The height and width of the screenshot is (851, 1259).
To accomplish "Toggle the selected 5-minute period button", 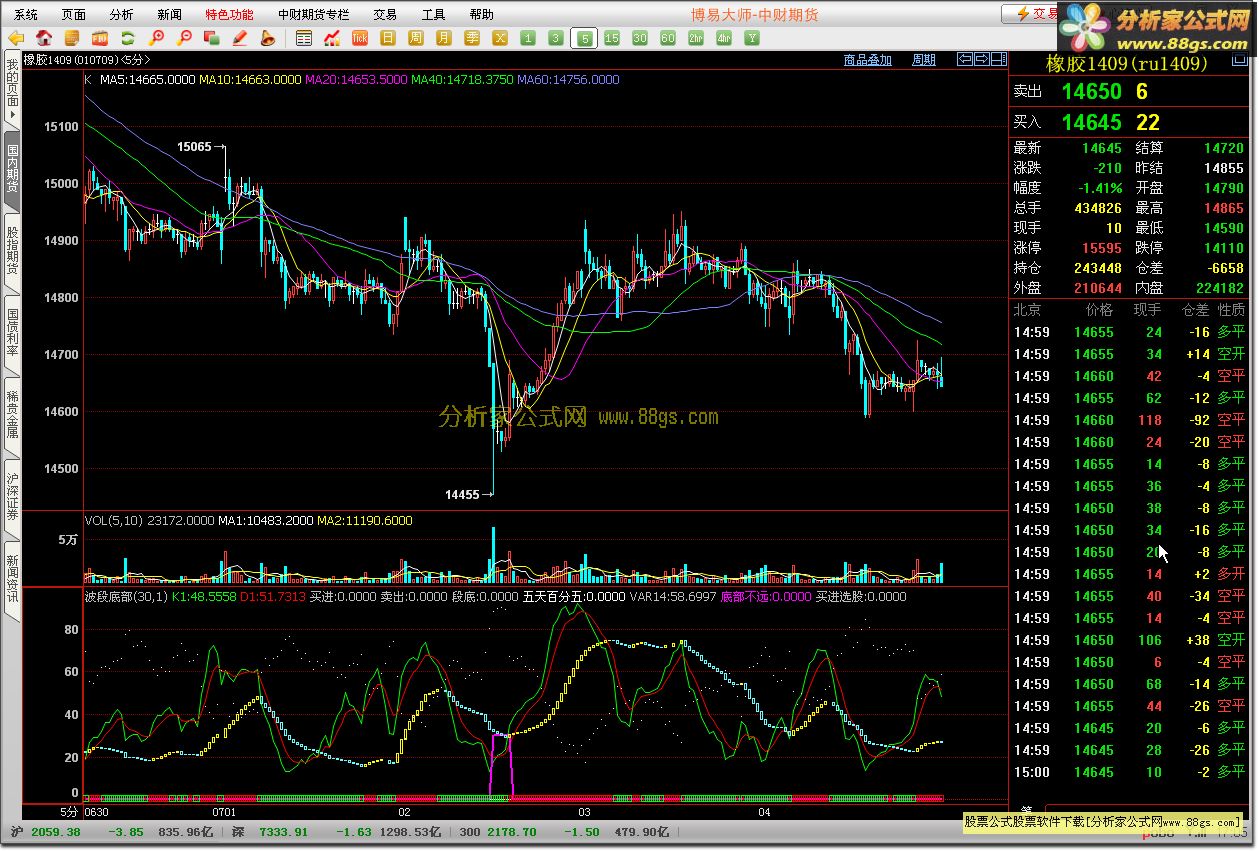I will click(584, 38).
